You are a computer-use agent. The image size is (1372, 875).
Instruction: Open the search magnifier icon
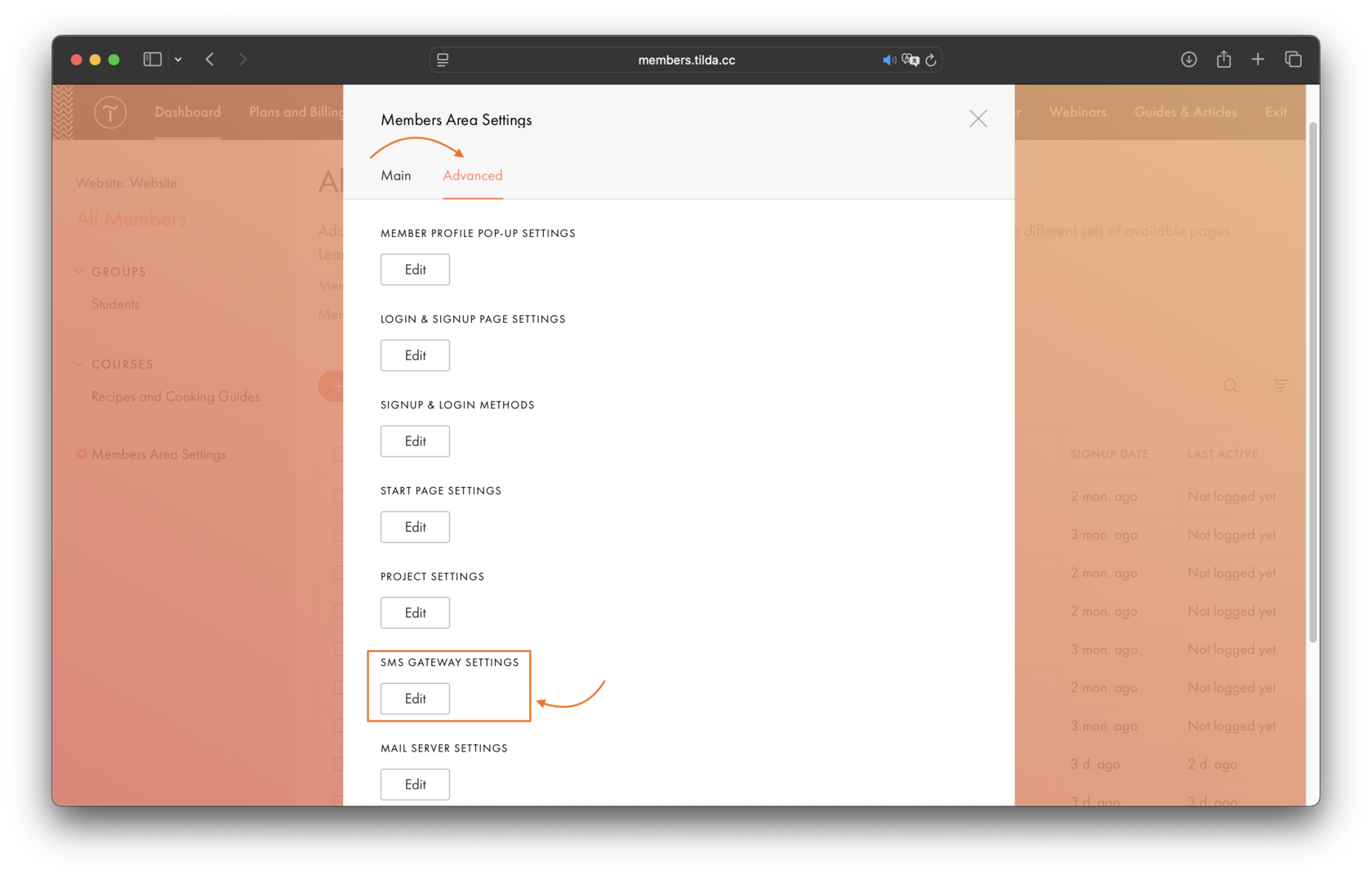pos(1230,386)
